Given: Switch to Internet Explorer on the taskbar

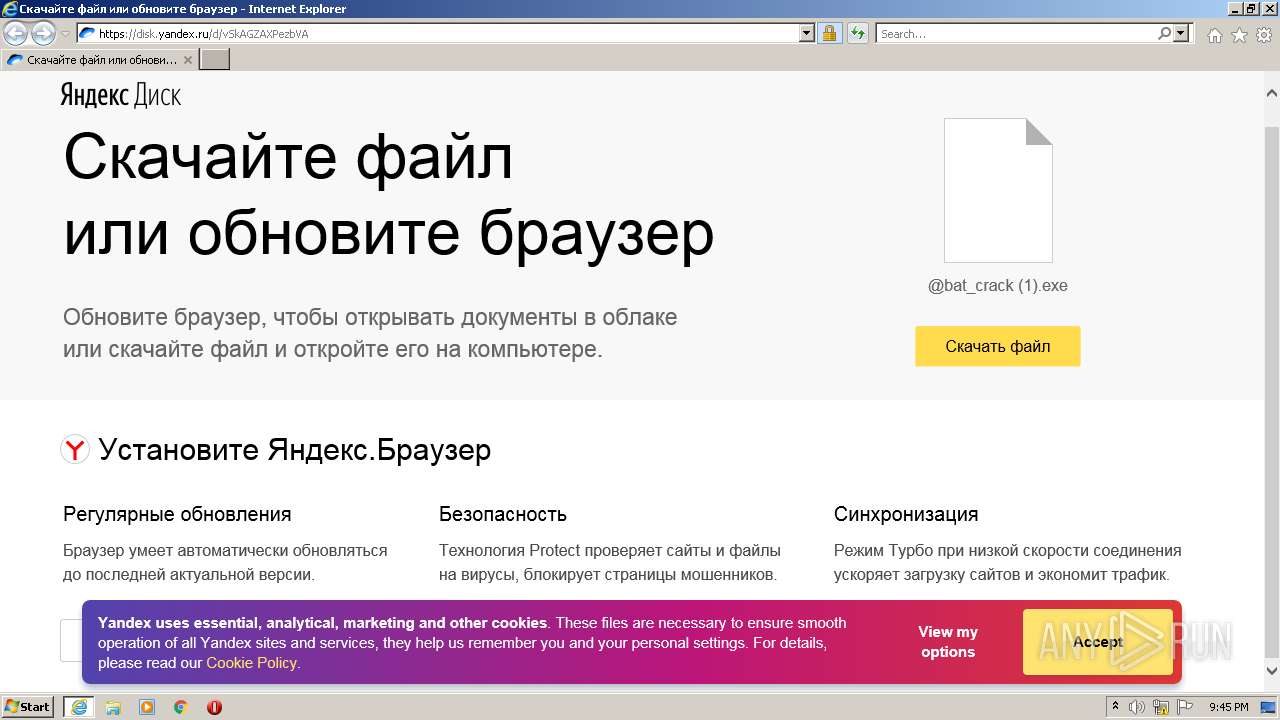Looking at the screenshot, I should click(x=78, y=707).
